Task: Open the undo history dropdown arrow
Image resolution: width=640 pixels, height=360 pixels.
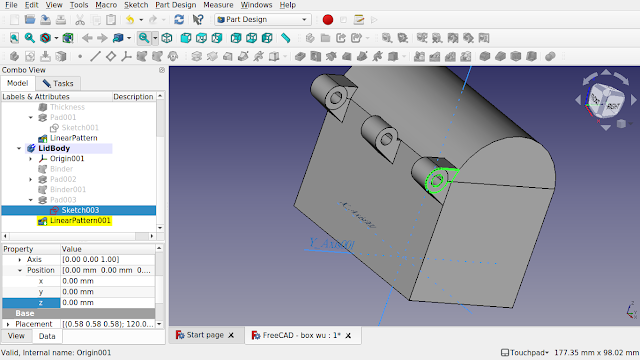Action: [141, 20]
